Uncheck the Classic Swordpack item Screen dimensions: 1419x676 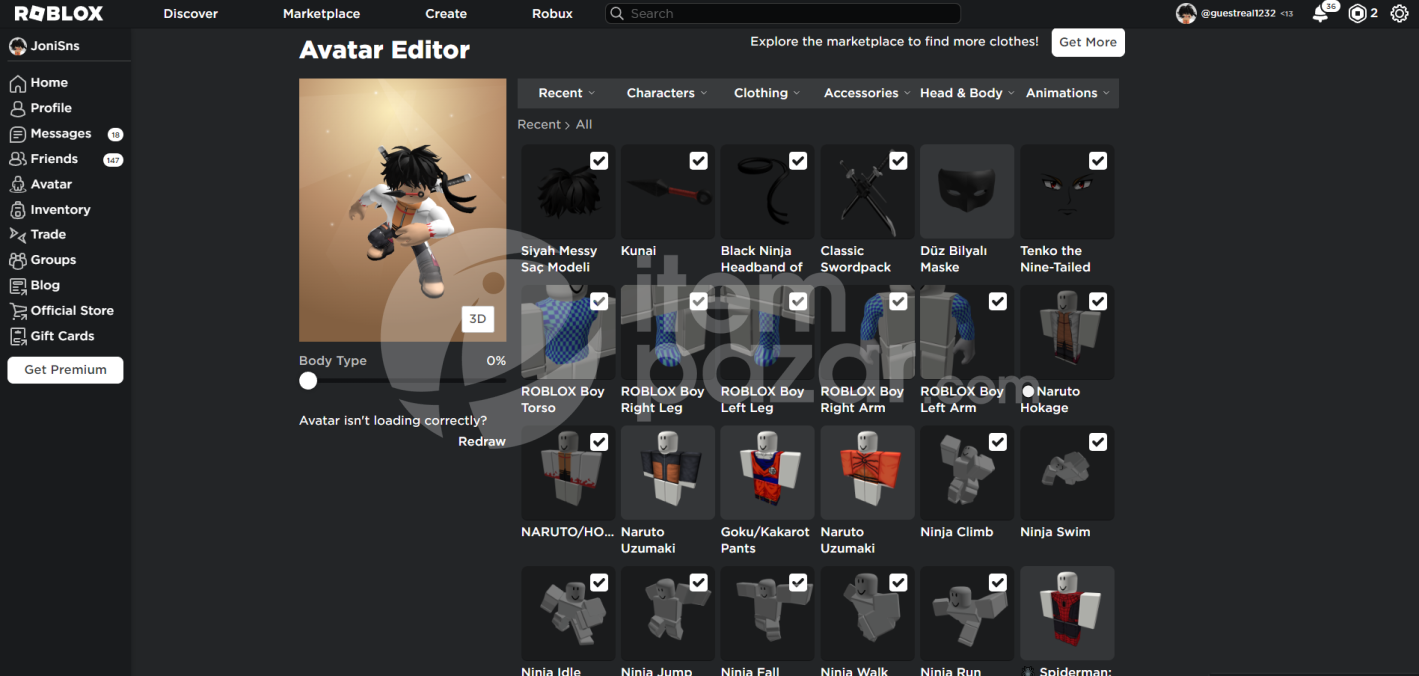(898, 161)
